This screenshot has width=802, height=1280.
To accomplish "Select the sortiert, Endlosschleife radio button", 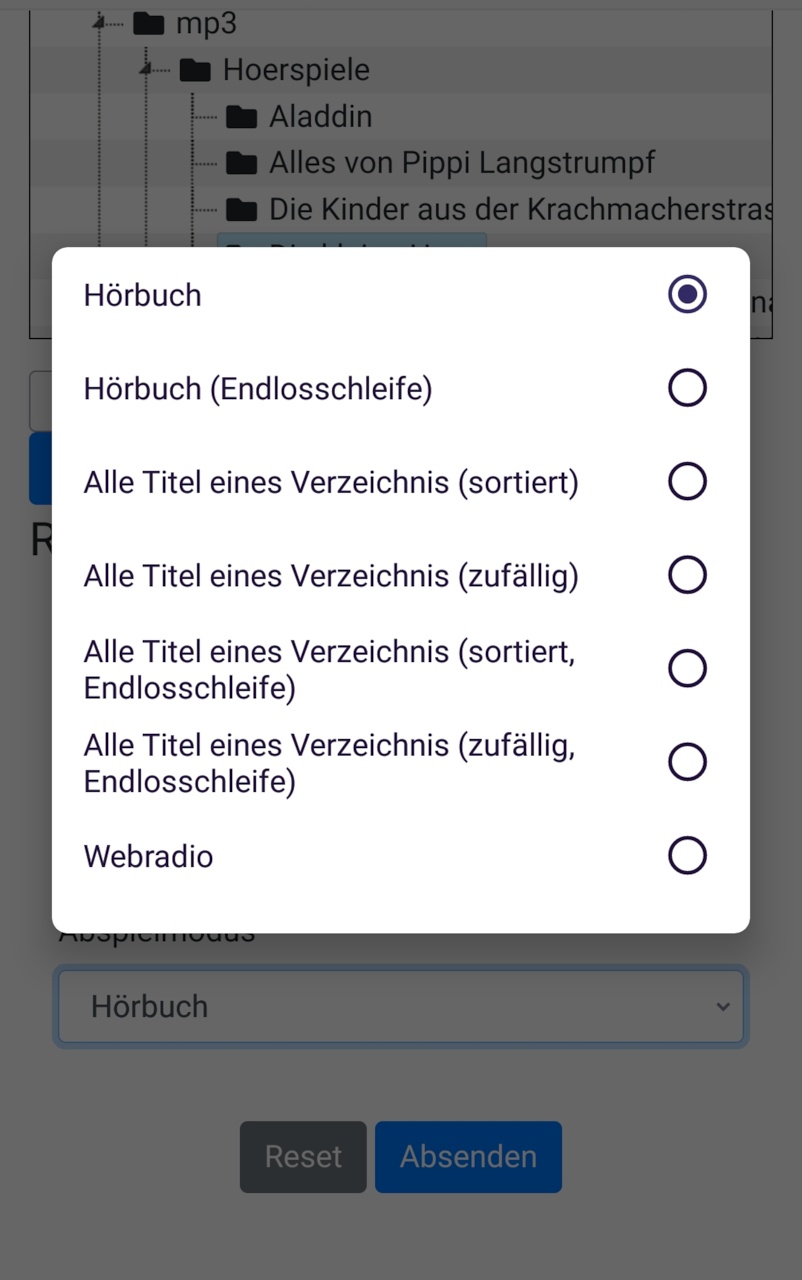I will (x=687, y=668).
